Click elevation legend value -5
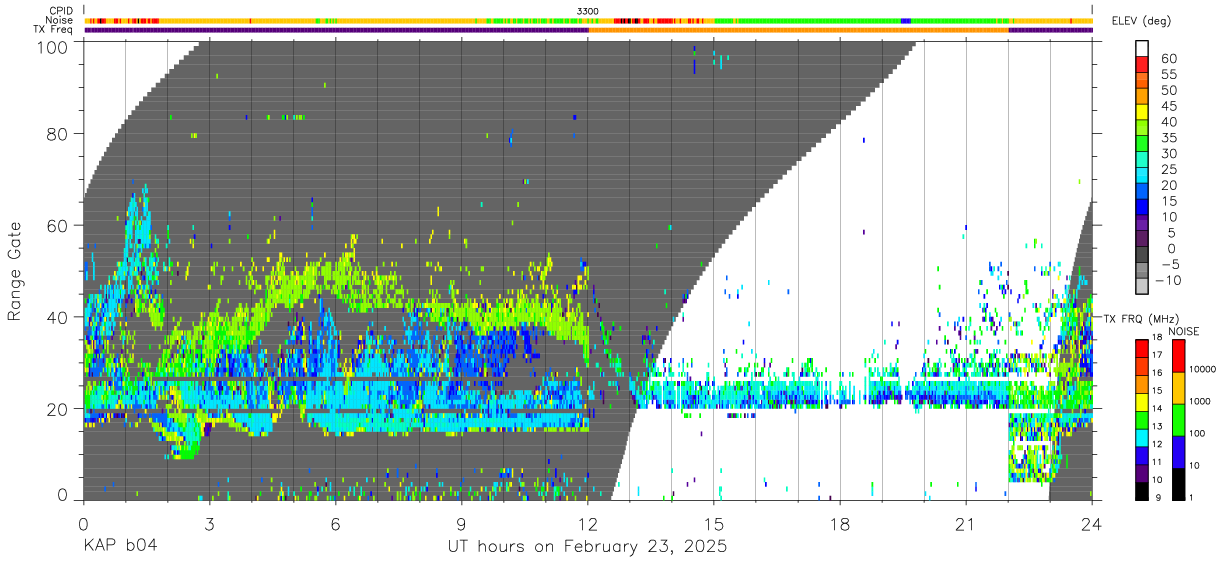This screenshot has height=567, width=1228. tap(1169, 264)
